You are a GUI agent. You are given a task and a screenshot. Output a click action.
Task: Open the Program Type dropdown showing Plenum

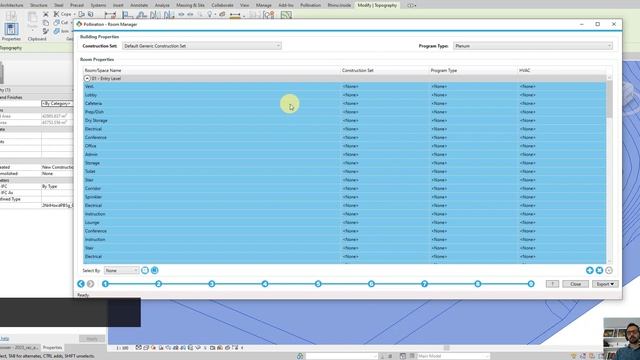pos(533,46)
